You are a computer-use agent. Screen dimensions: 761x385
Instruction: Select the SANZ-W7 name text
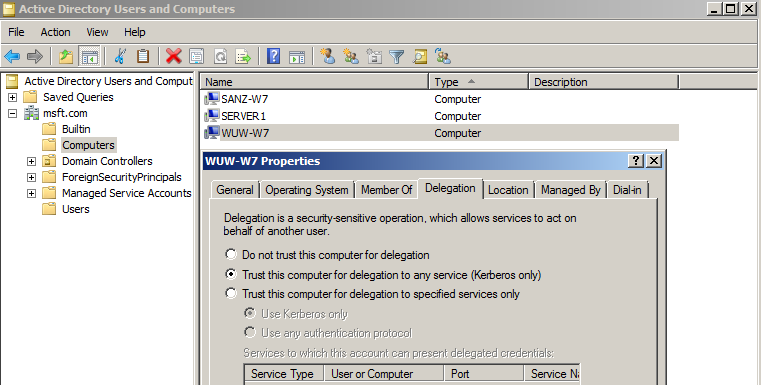[245, 99]
